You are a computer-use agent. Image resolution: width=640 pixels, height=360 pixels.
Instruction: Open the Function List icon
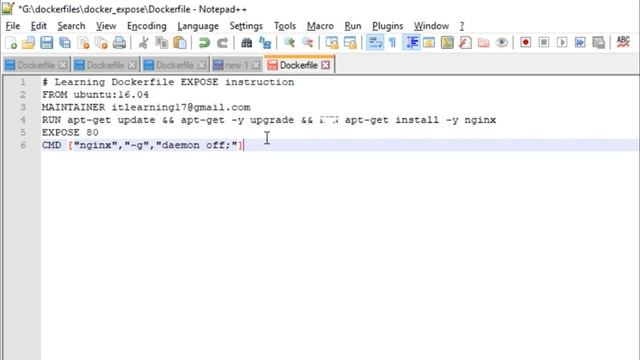click(465, 42)
